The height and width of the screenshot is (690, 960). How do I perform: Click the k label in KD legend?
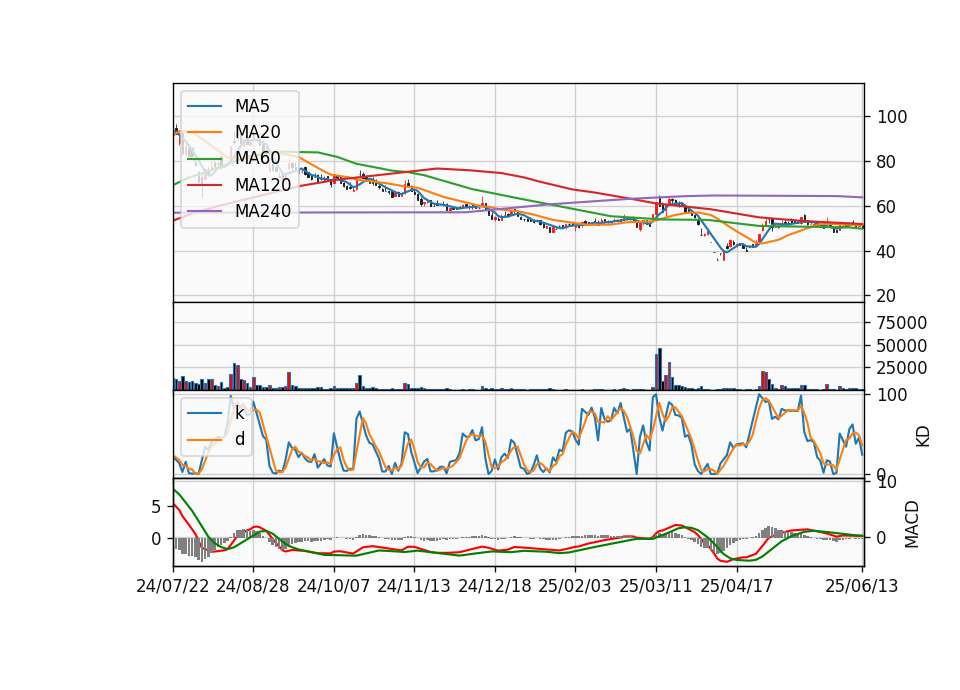click(239, 413)
